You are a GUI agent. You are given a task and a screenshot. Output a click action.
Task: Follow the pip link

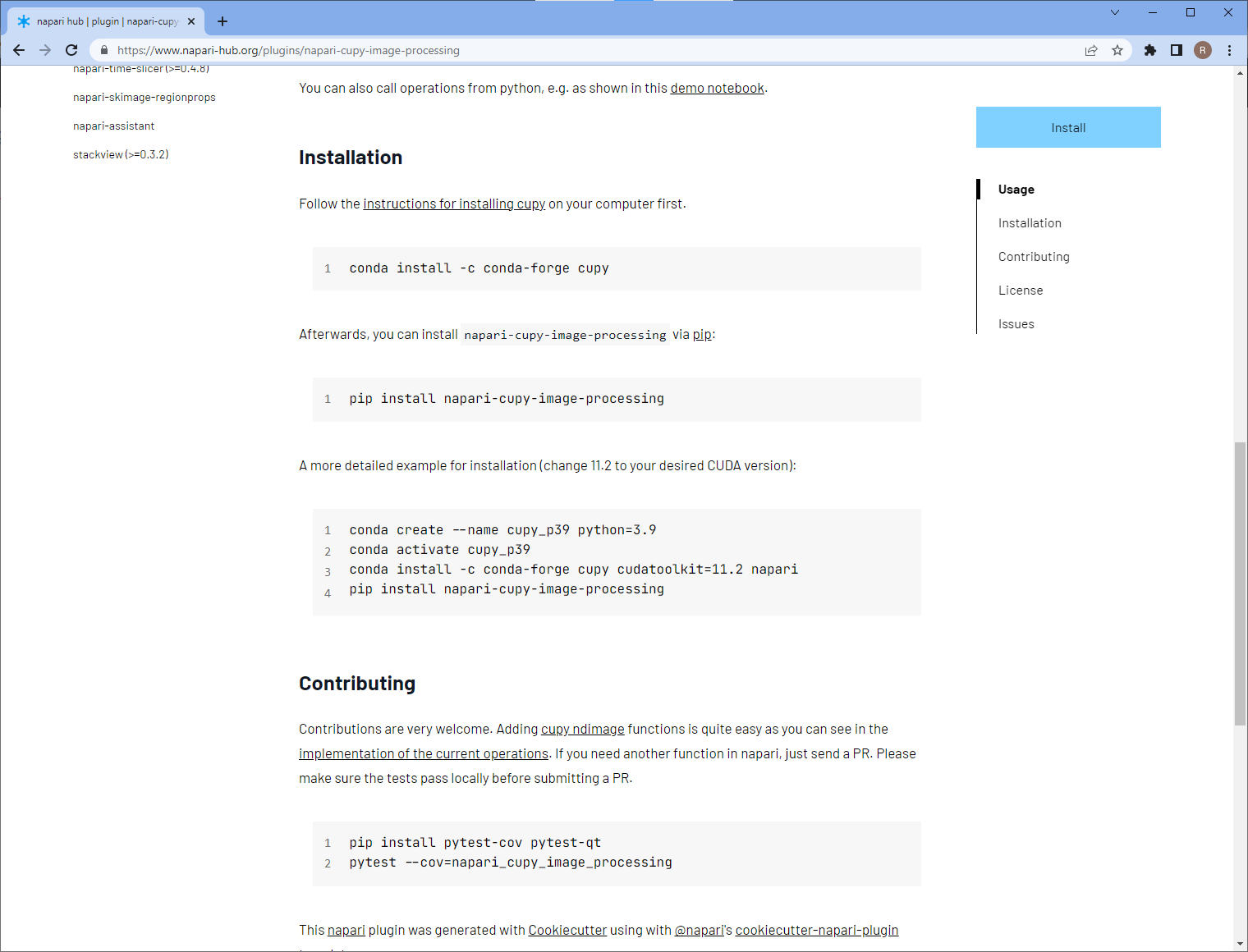pos(702,334)
